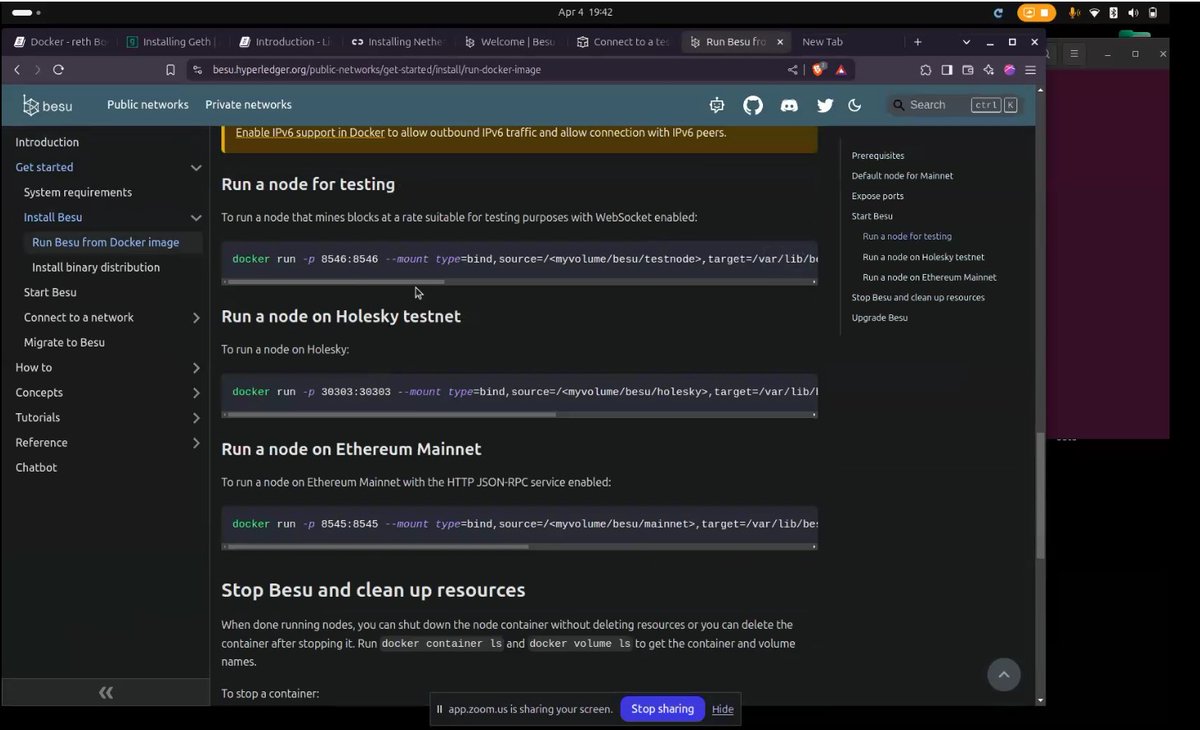Toggle the browser sidebar panel icon
Screen dimensions: 1200x730
[x=947, y=70]
